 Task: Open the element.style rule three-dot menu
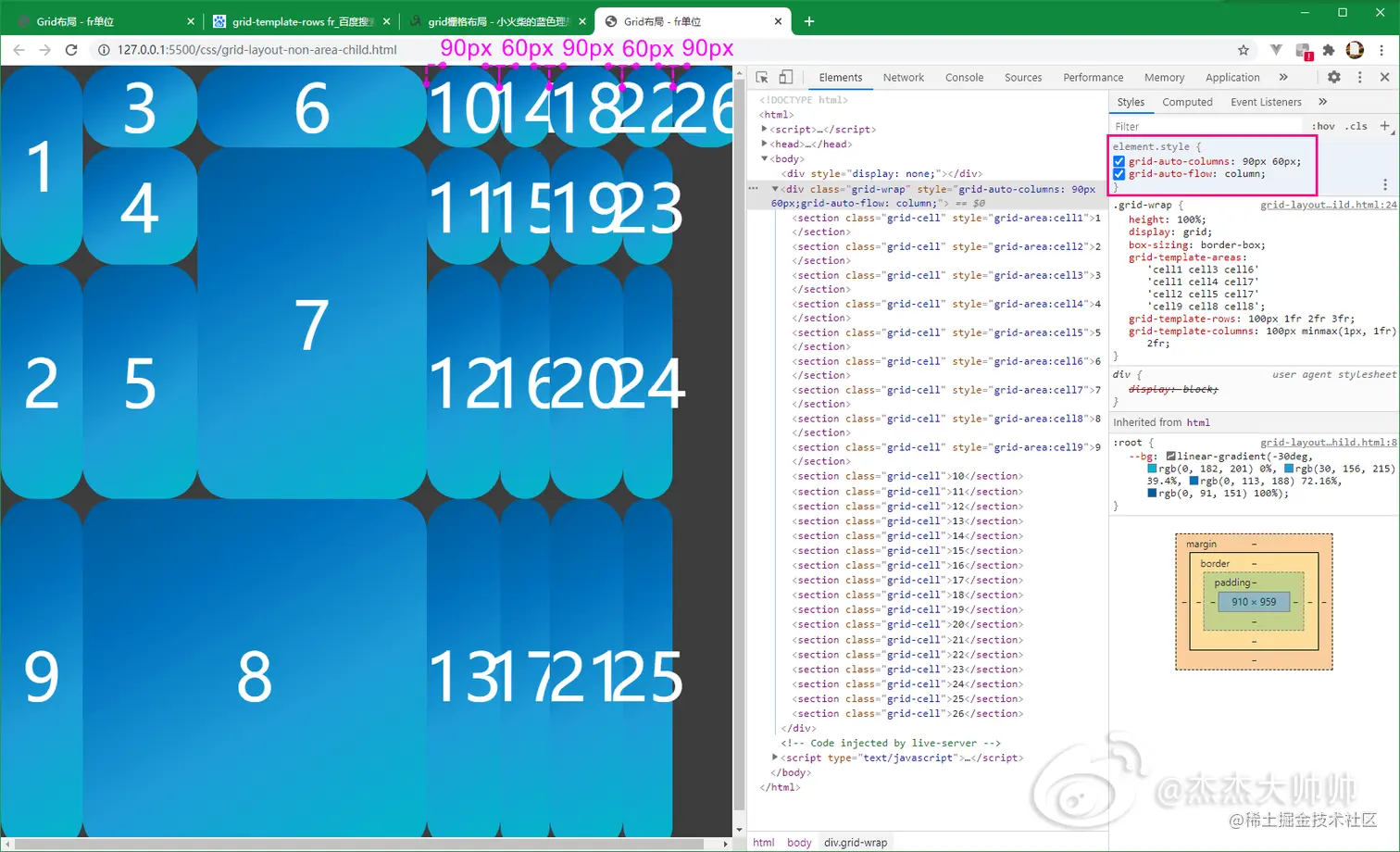(1385, 185)
